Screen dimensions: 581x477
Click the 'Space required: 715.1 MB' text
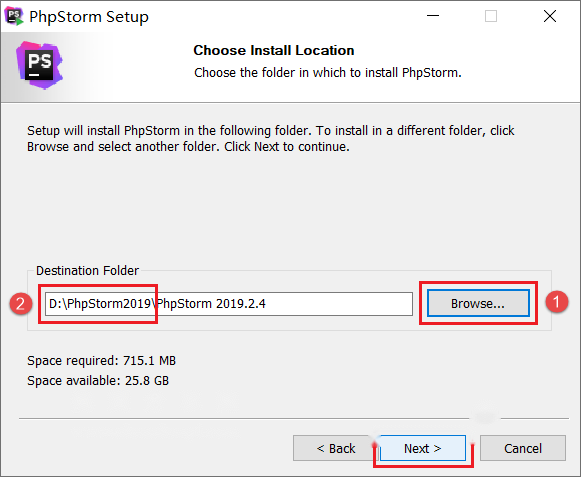point(102,361)
